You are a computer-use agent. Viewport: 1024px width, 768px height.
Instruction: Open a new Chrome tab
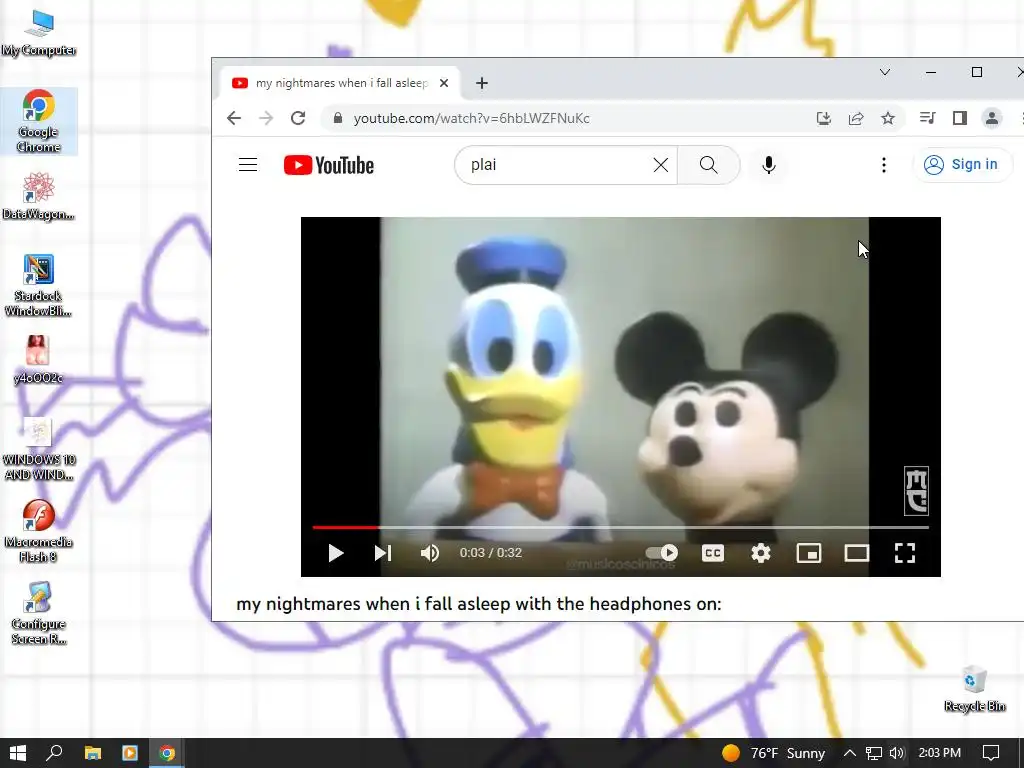(x=481, y=83)
